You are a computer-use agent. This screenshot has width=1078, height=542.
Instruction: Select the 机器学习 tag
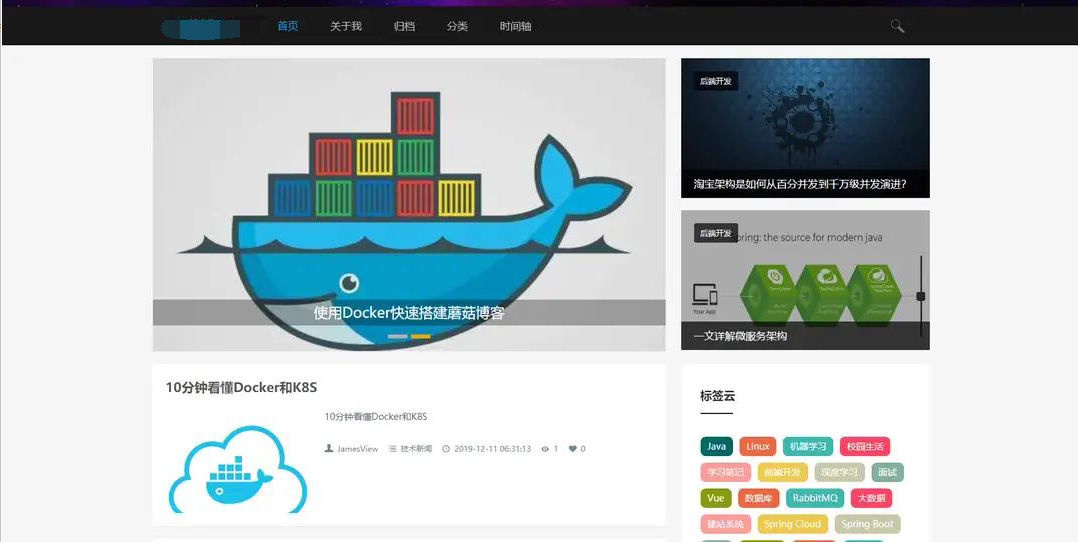tap(808, 446)
